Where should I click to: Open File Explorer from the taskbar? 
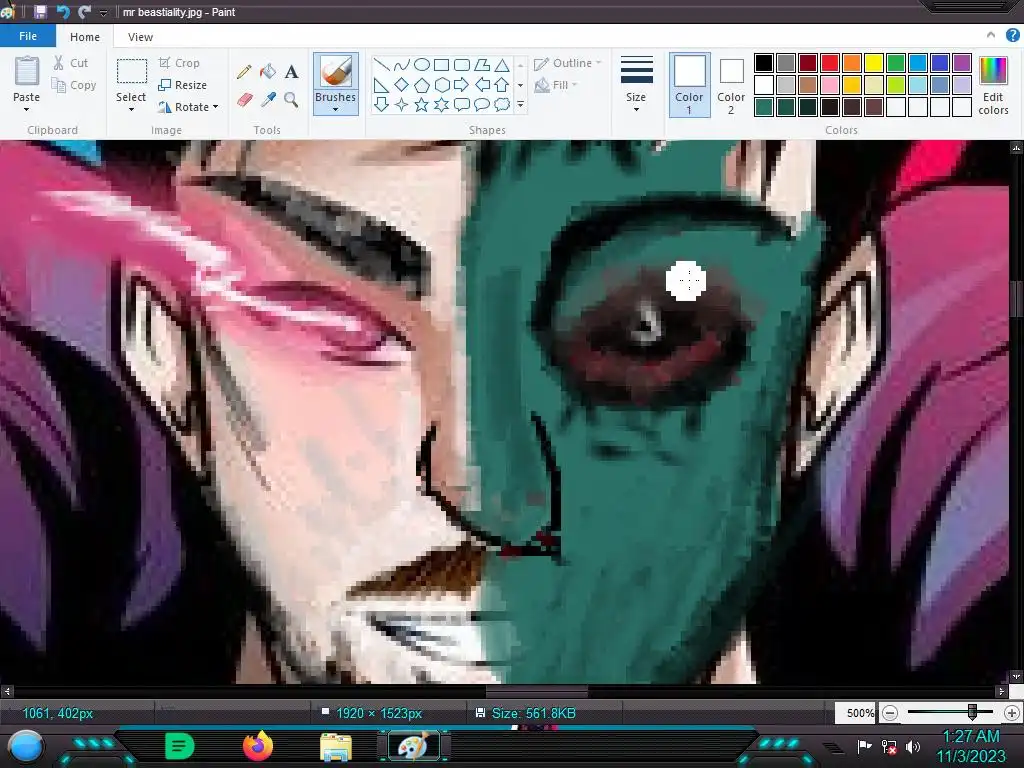(336, 747)
